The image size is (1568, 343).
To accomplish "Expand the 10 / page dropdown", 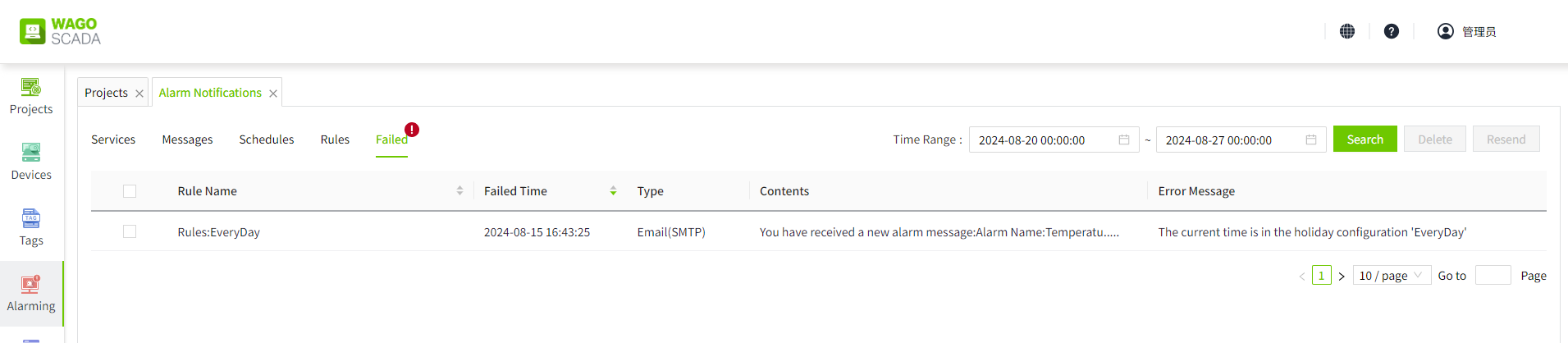I will [x=1391, y=276].
